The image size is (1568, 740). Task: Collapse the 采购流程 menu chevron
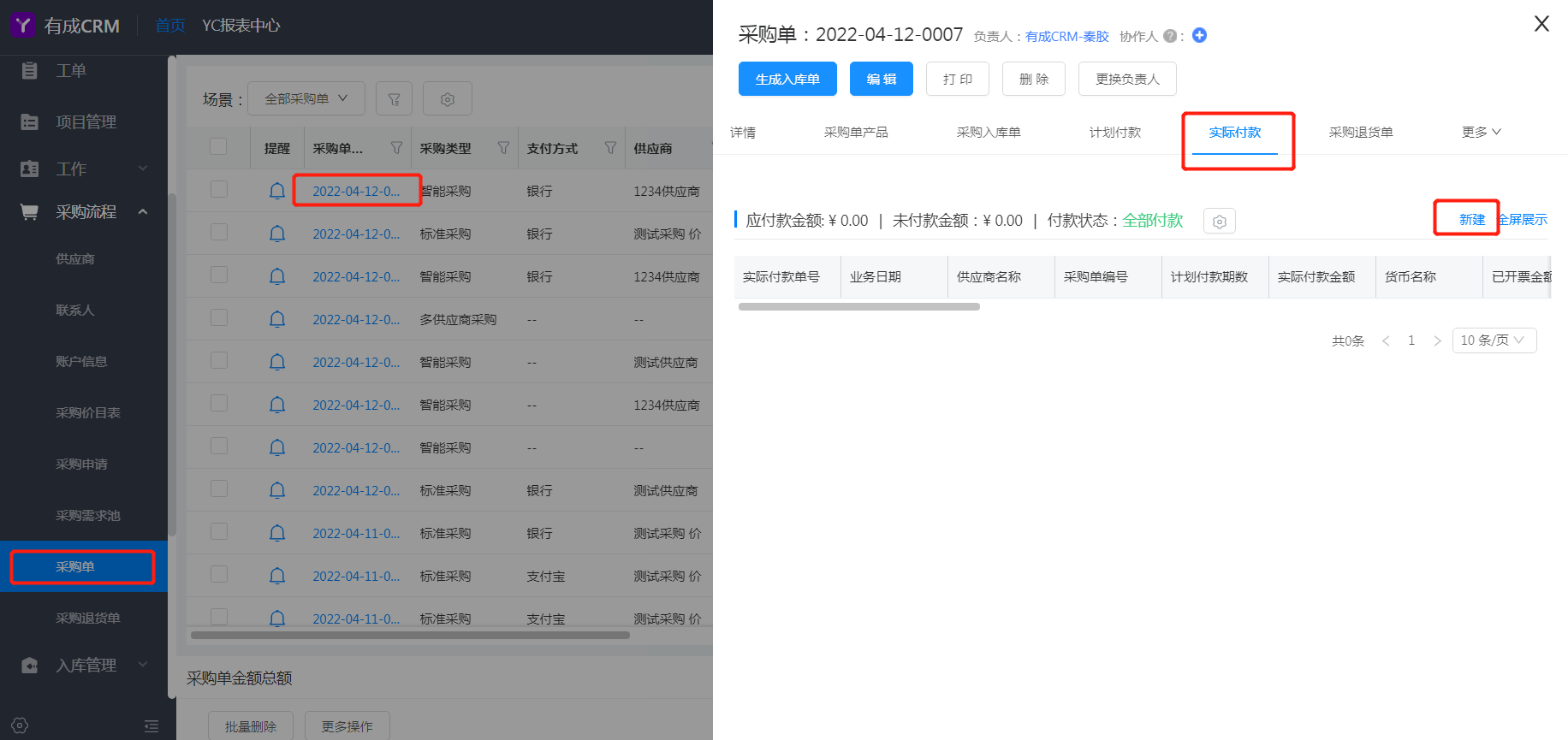tap(143, 211)
